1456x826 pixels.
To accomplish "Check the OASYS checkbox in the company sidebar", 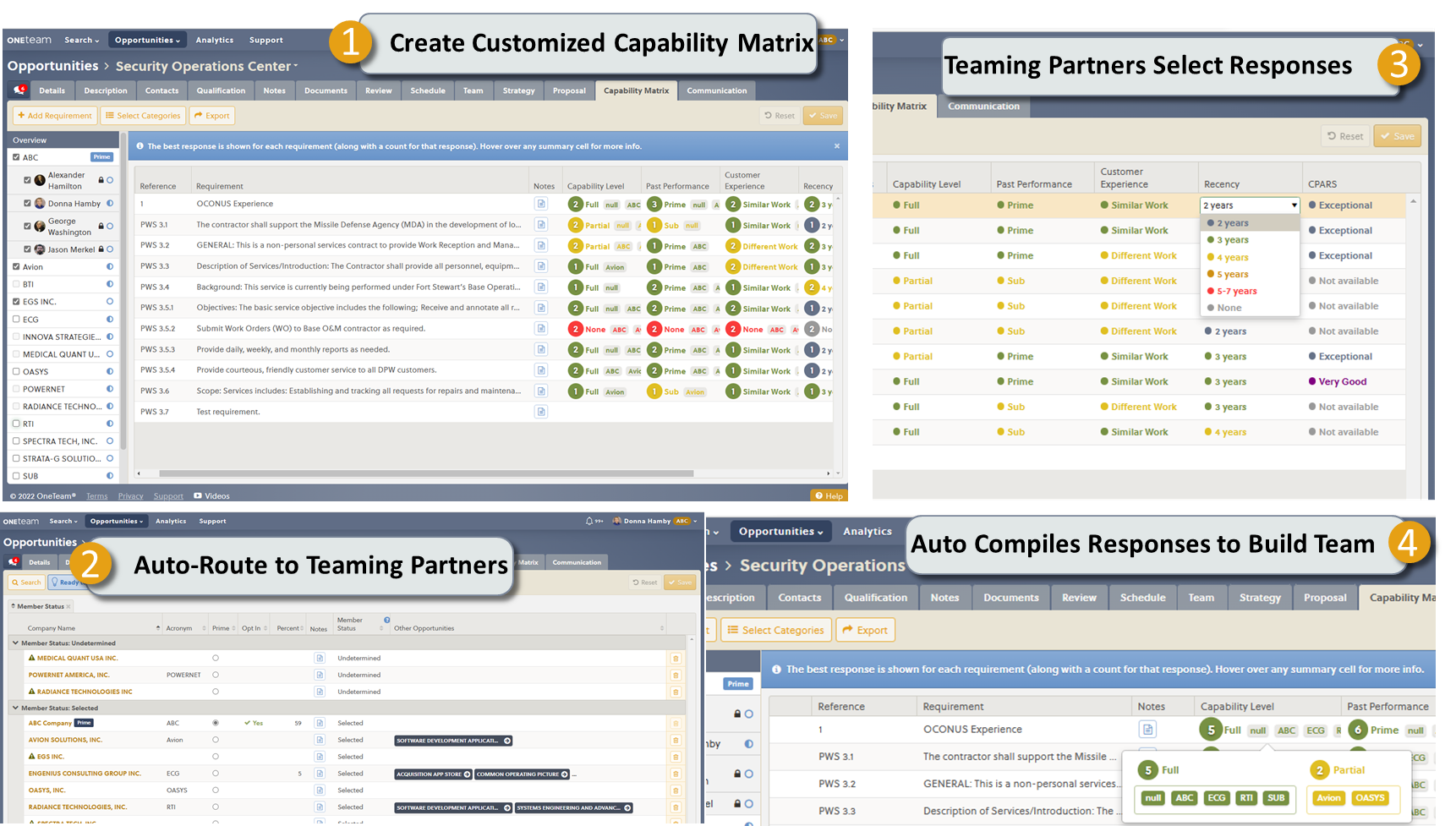I will (15, 371).
